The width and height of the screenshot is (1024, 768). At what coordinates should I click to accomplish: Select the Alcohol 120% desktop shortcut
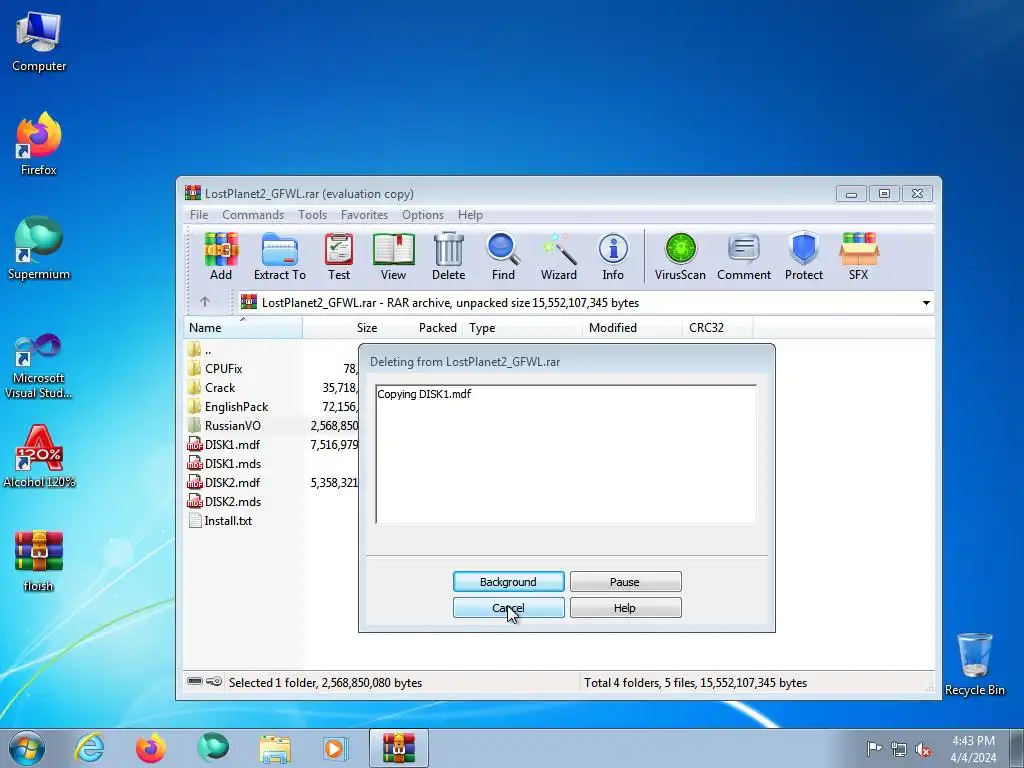point(39,456)
